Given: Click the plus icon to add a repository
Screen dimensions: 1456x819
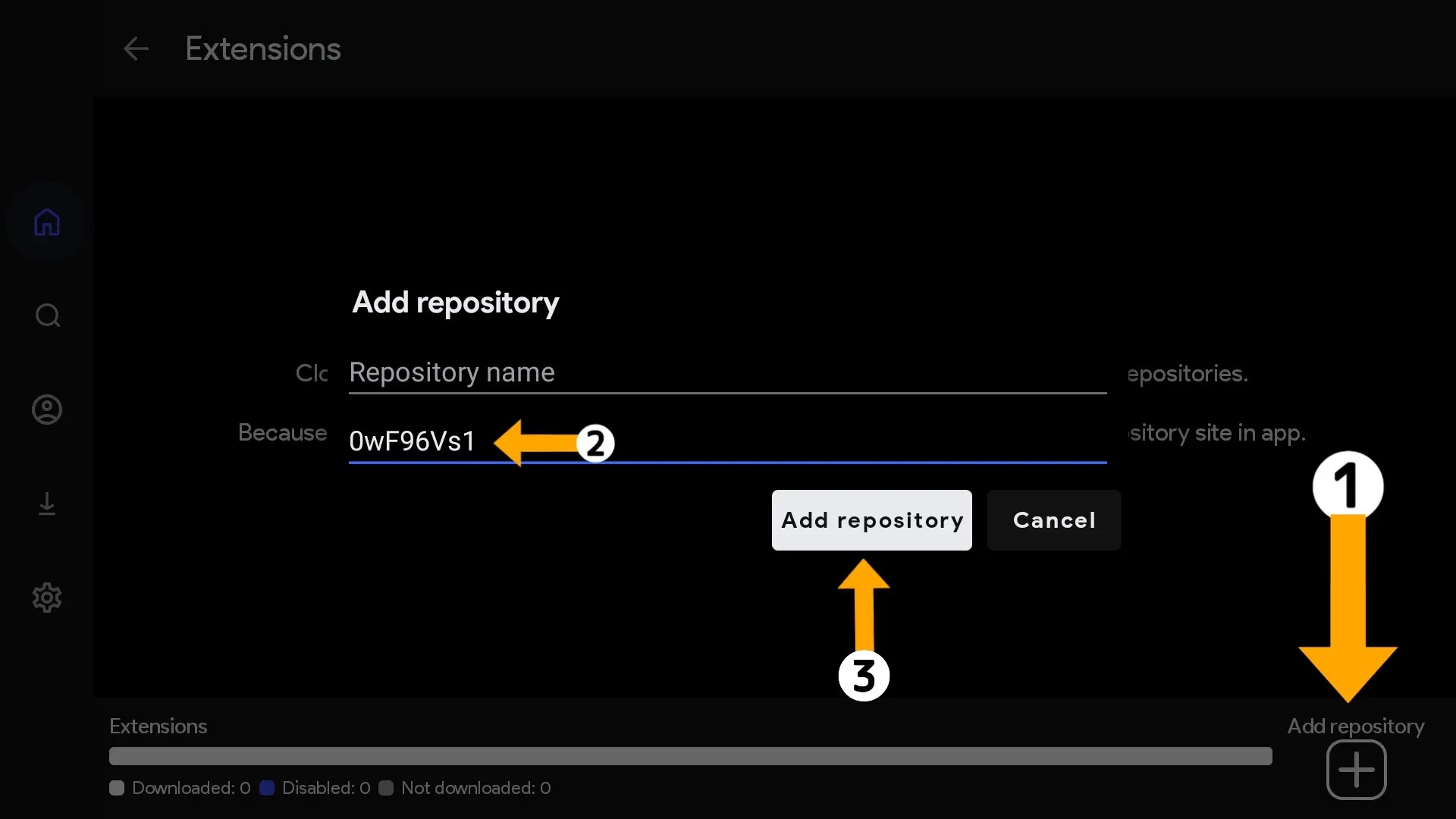Looking at the screenshot, I should coord(1356,770).
